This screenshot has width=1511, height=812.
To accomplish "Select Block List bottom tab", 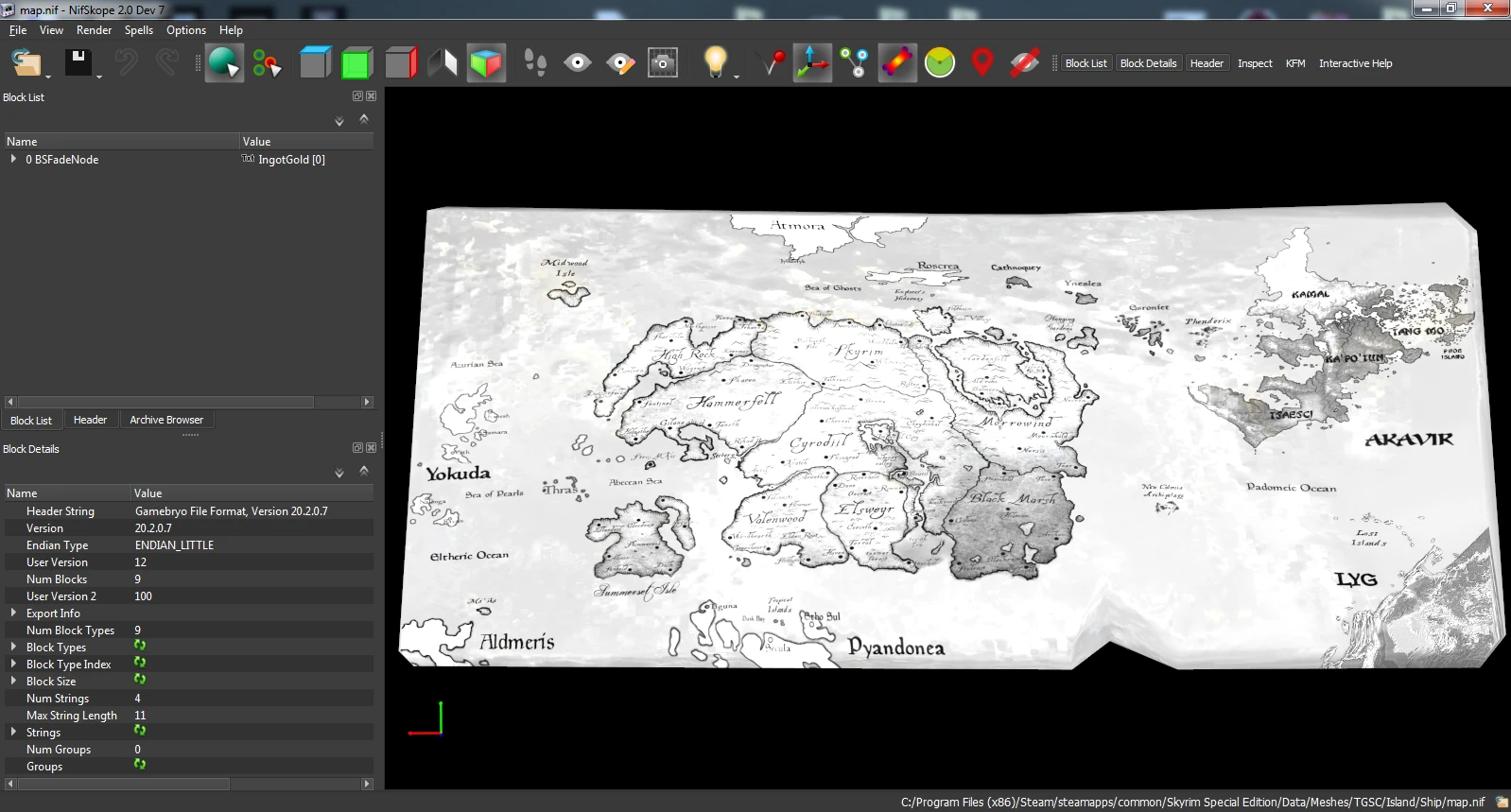I will click(x=31, y=420).
